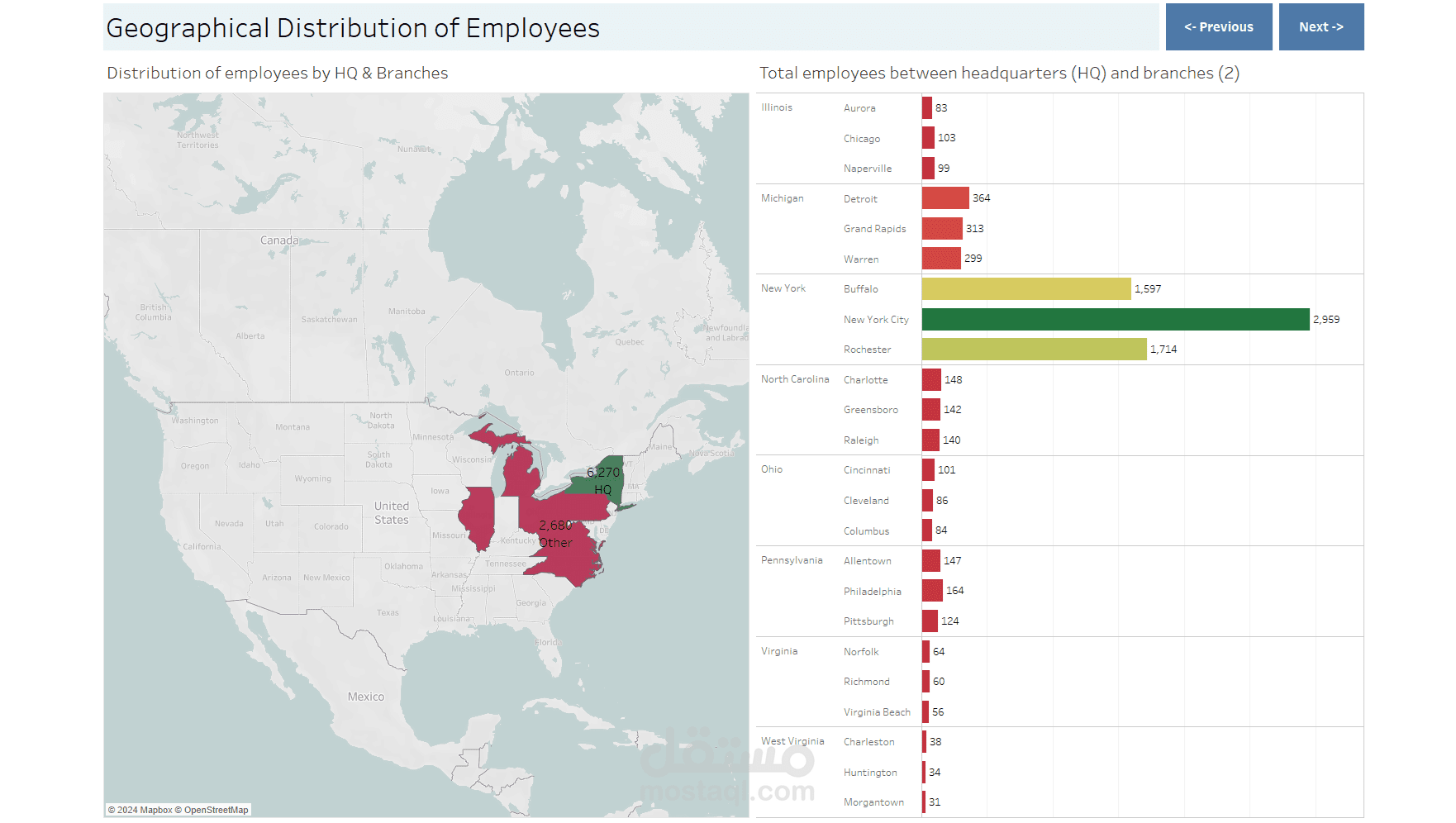Select the New York state label
Viewport: 1456px width, 823px height.
click(x=783, y=288)
